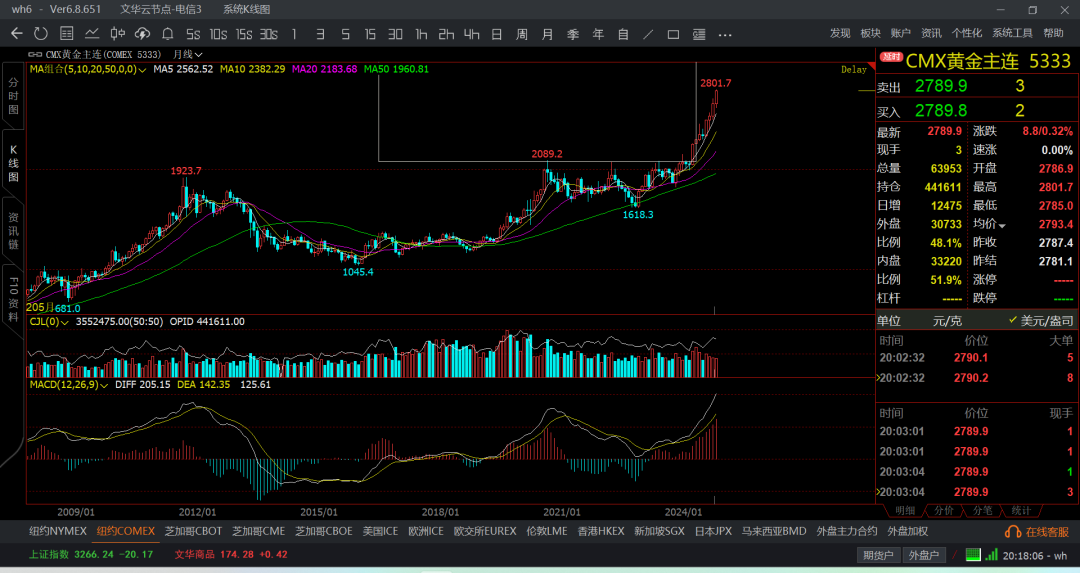
Task: Switch to 芝加哥CBOT exchange tab
Action: click(x=194, y=531)
